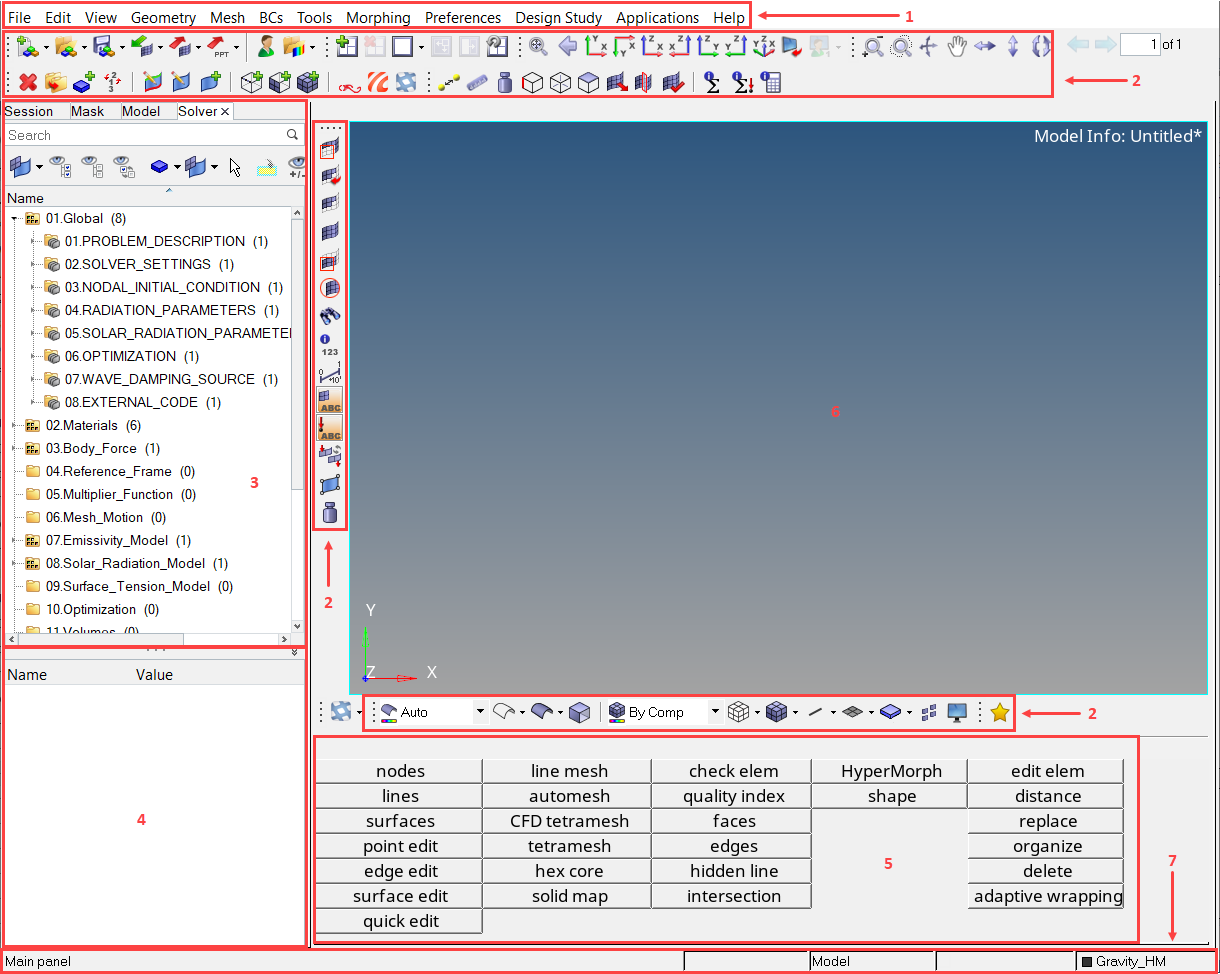Open the Design Study menu
This screenshot has width=1220, height=974.
point(558,17)
